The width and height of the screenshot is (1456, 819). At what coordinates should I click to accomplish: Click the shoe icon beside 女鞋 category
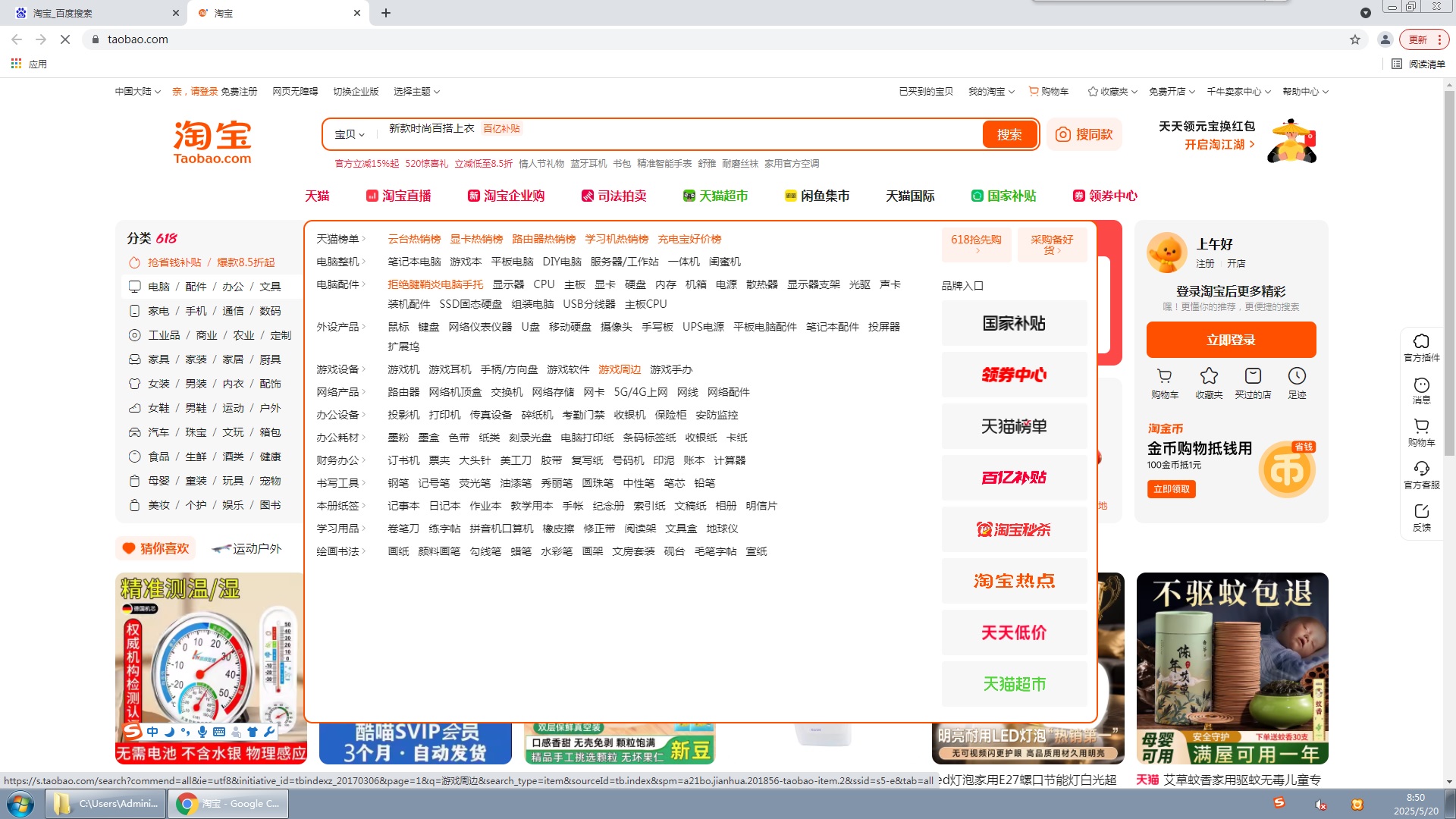tap(134, 408)
